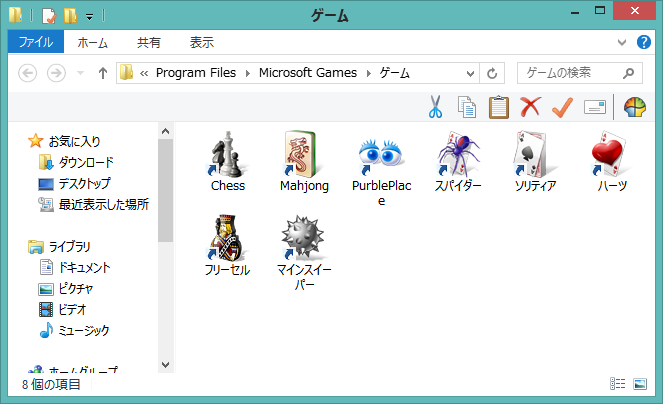Open the ファイル tab
This screenshot has height=404, width=663.
pyautogui.click(x=36, y=42)
